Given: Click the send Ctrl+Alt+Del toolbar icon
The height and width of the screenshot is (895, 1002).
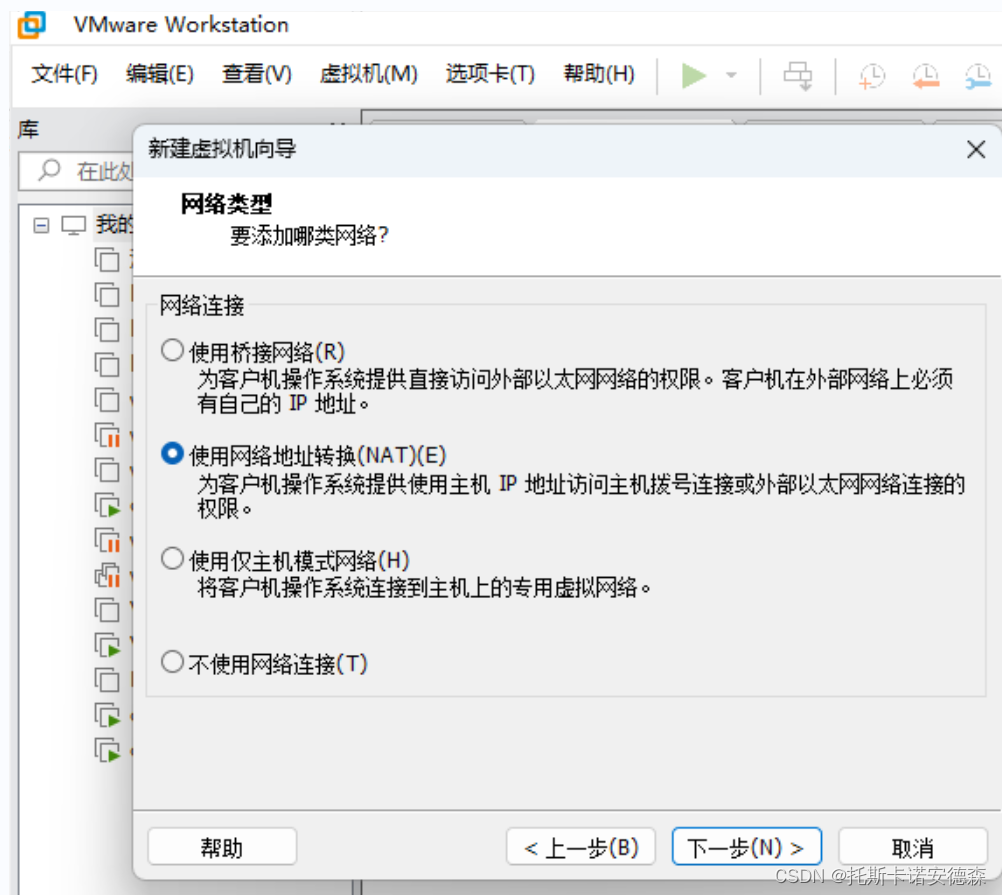Looking at the screenshot, I should pyautogui.click(x=798, y=75).
